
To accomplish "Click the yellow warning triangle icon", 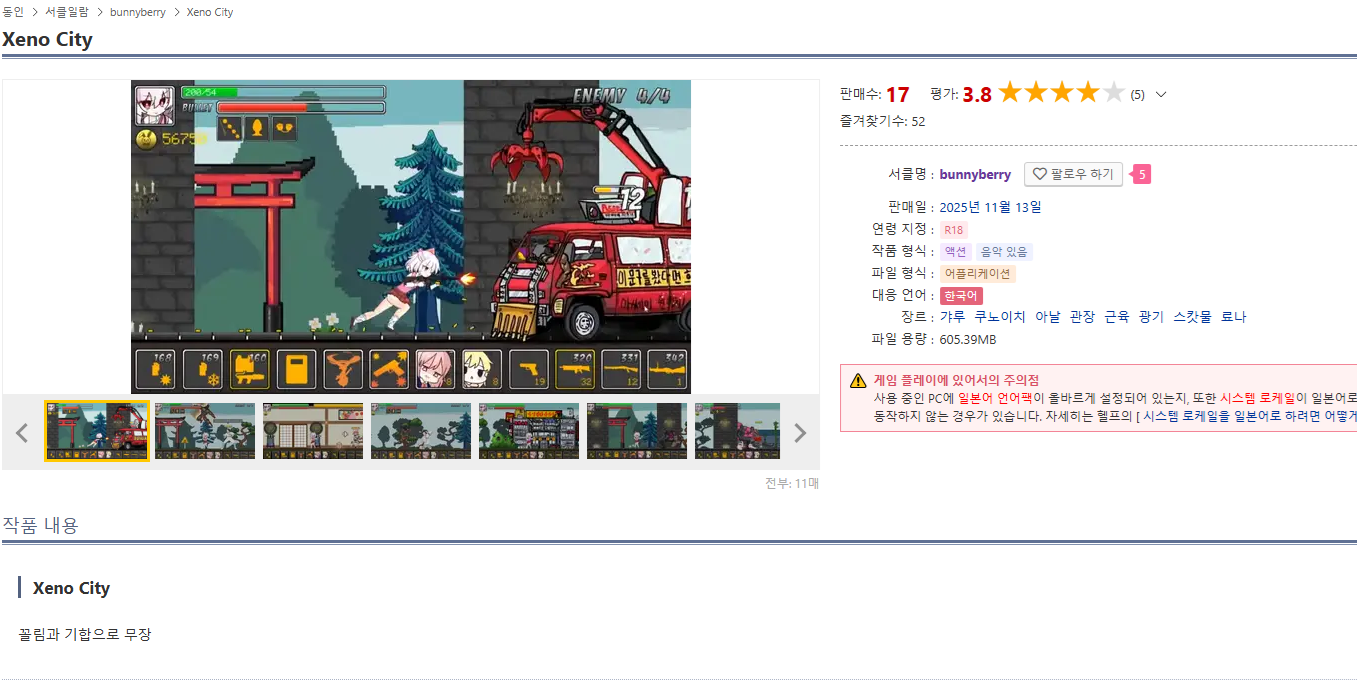I will pyautogui.click(x=858, y=381).
